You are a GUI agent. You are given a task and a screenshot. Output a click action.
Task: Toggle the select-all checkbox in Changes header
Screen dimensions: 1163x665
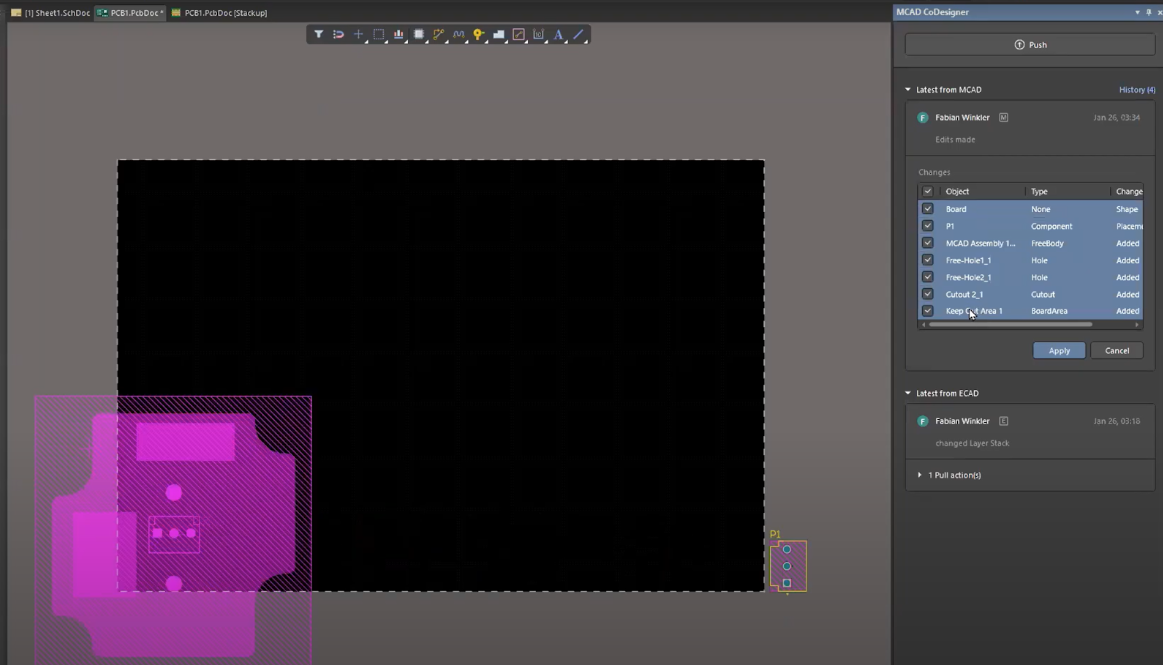928,191
